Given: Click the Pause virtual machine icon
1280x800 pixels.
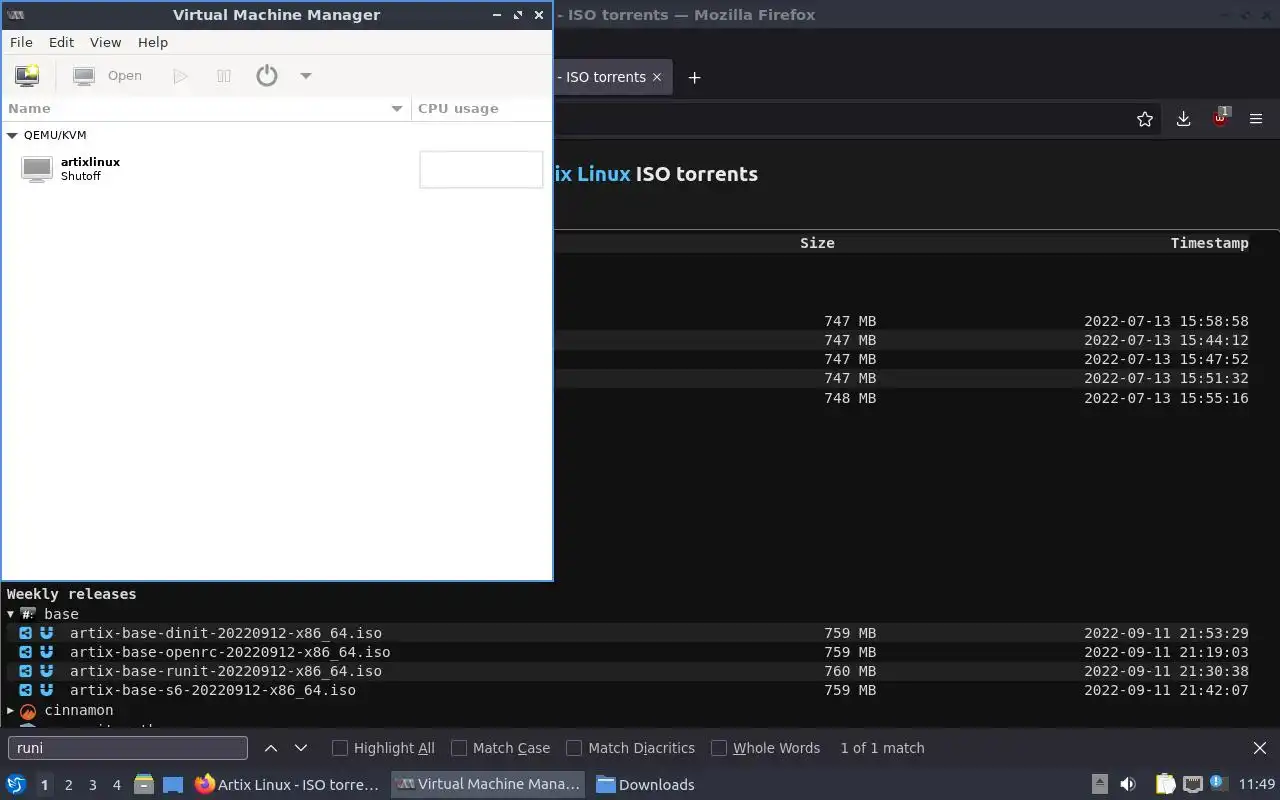Looking at the screenshot, I should pos(224,75).
